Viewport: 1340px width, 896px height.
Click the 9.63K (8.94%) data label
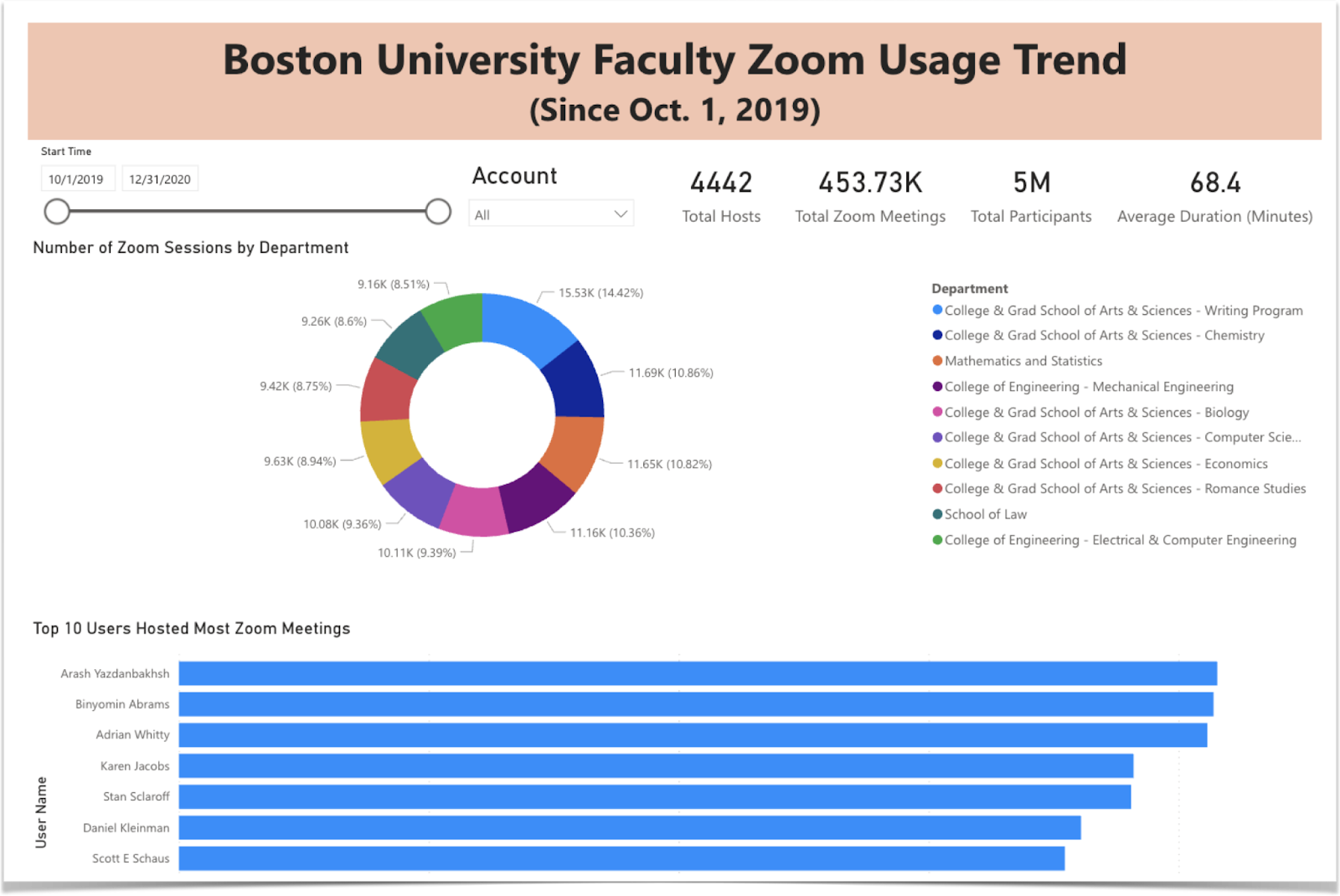[x=300, y=461]
